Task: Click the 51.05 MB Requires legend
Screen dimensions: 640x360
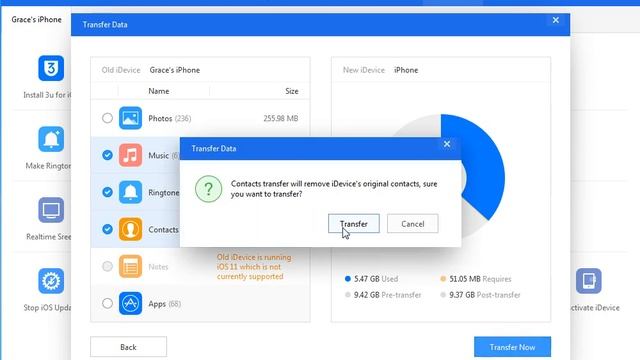Action: (x=476, y=279)
